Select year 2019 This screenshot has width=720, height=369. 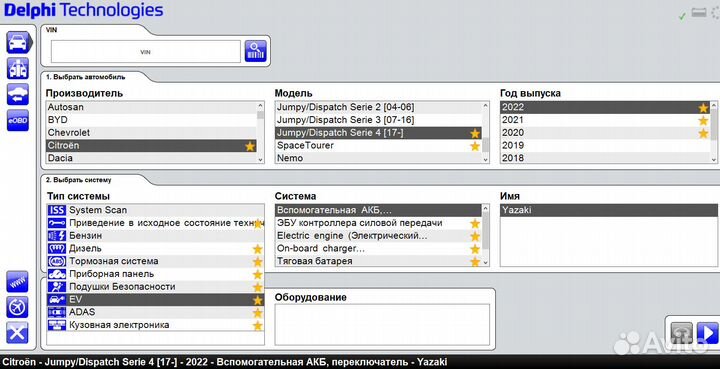tap(605, 145)
